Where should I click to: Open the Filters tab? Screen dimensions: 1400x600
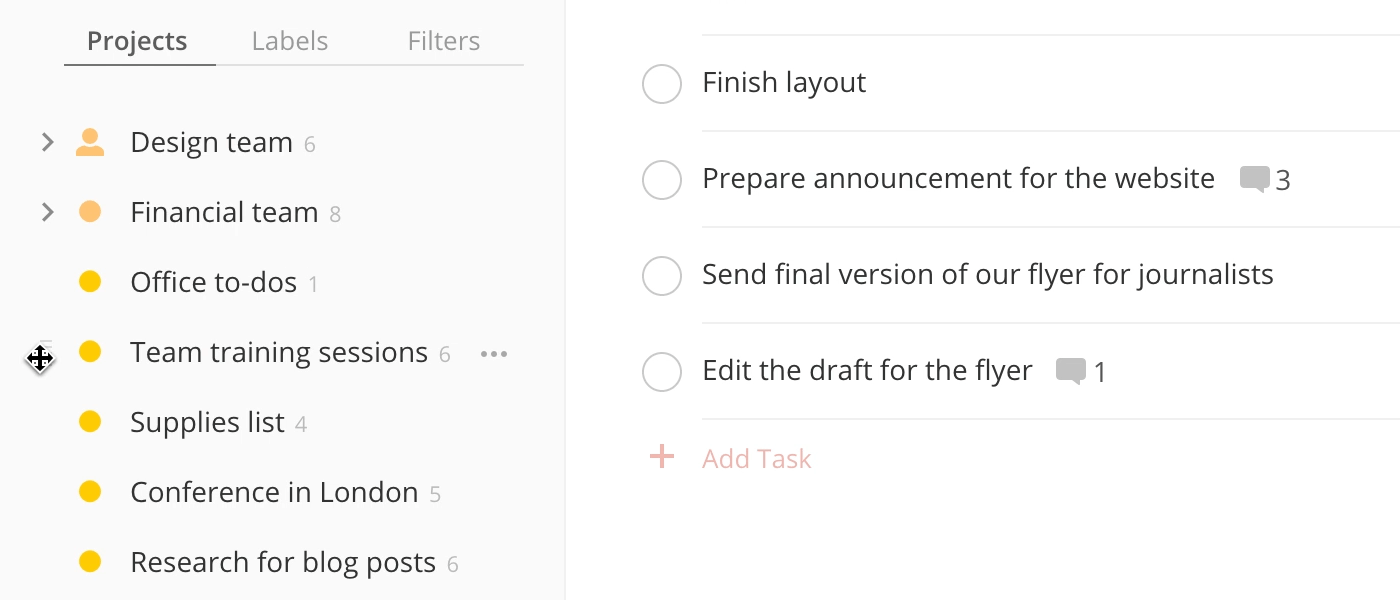click(444, 41)
